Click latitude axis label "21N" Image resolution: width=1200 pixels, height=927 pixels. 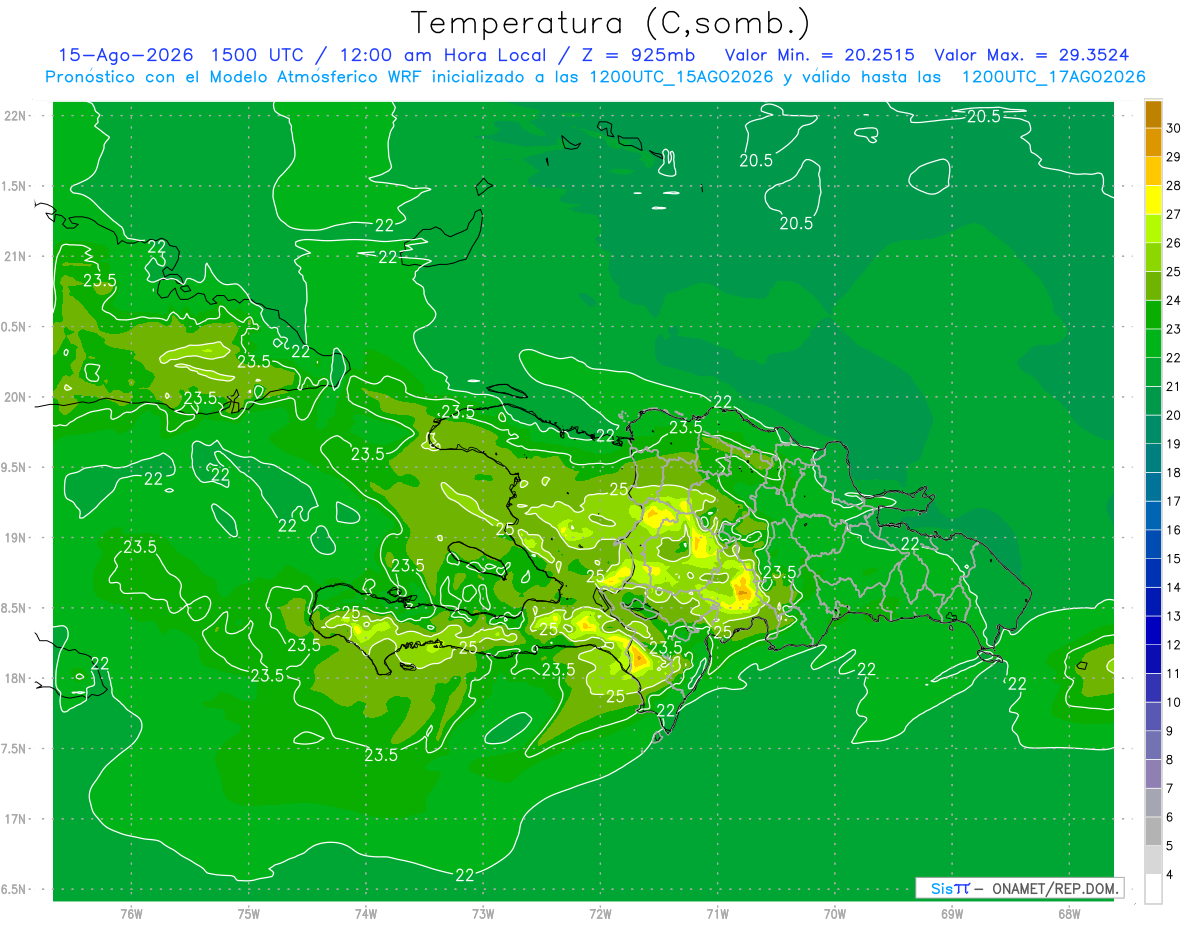coord(15,256)
